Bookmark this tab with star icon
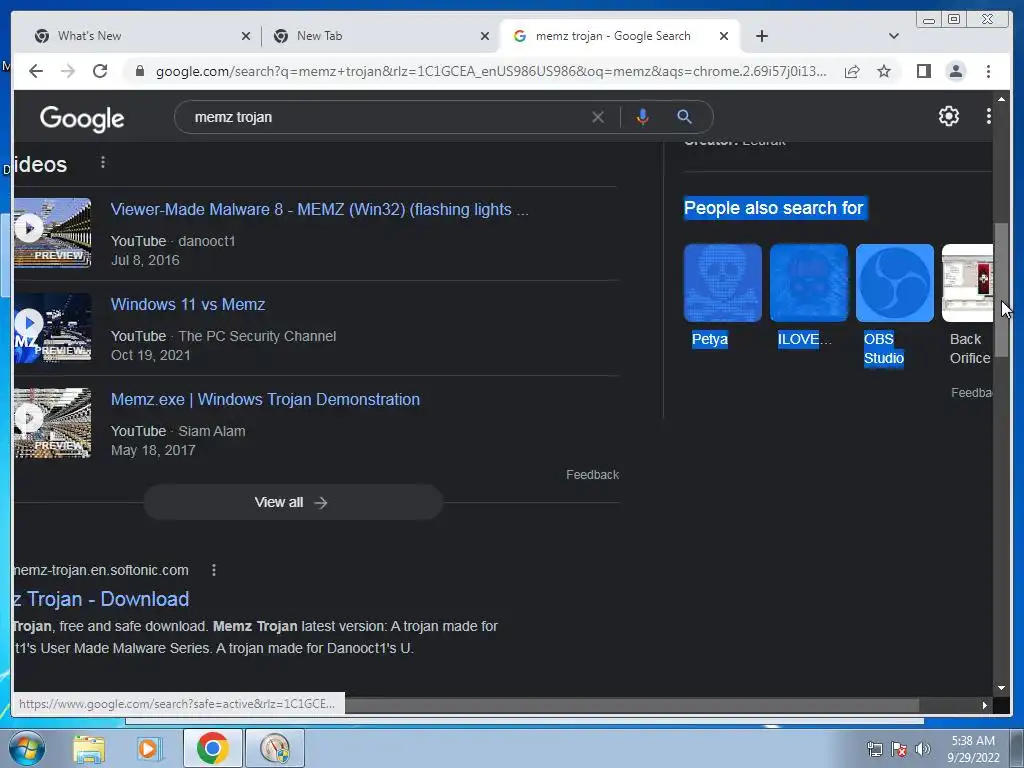1024x768 pixels. [x=884, y=71]
